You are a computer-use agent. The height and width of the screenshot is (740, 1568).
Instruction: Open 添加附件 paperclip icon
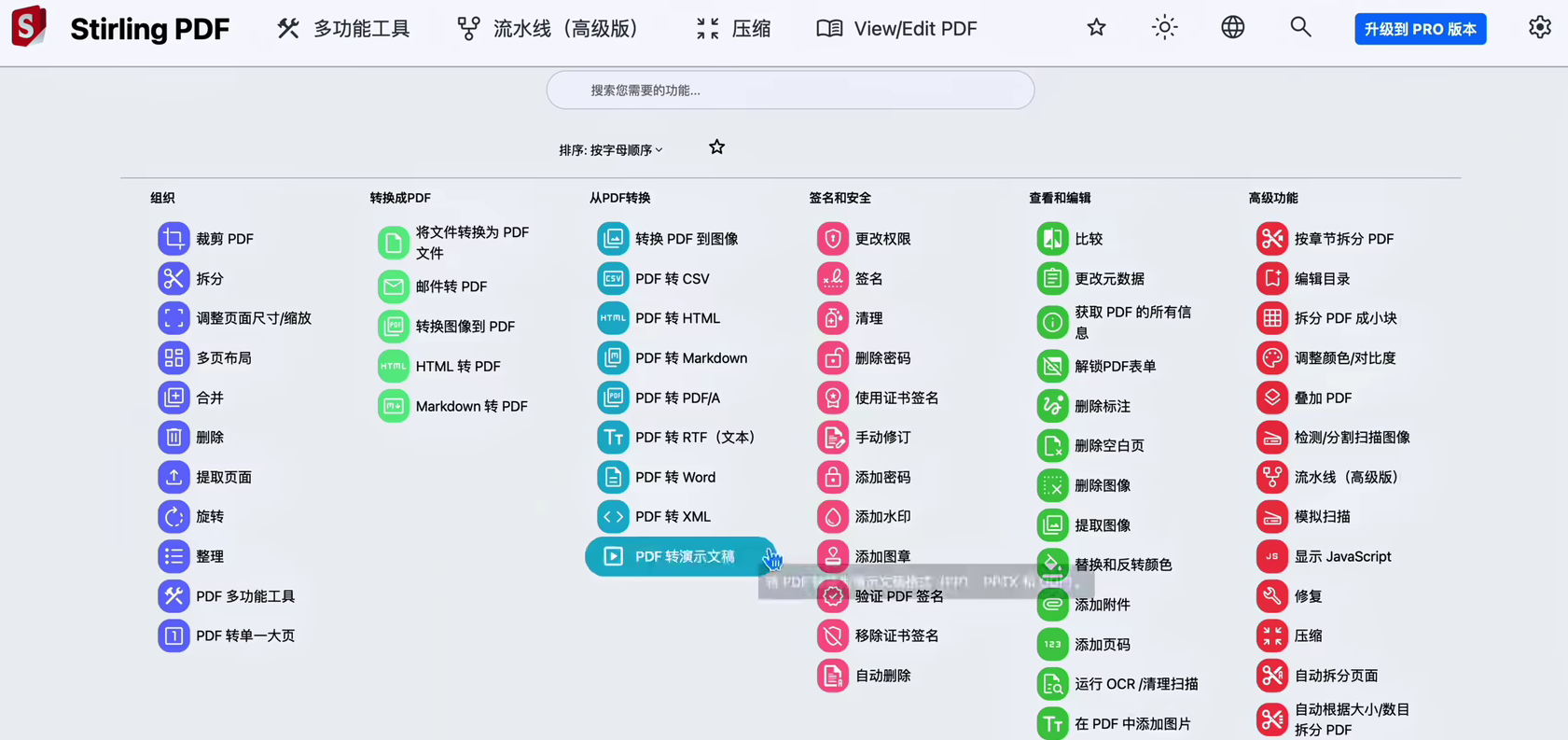tap(1052, 605)
